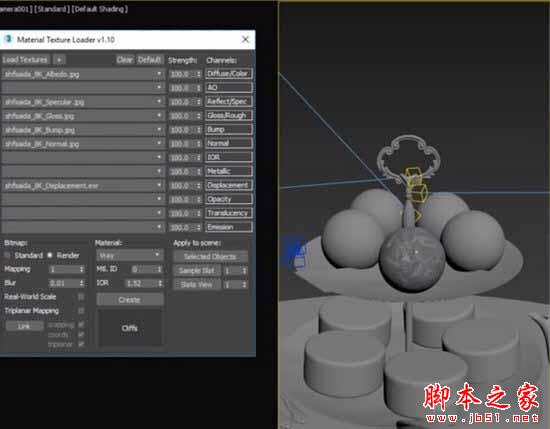550x429 pixels.
Task: Click the Clear button
Action: [125, 60]
